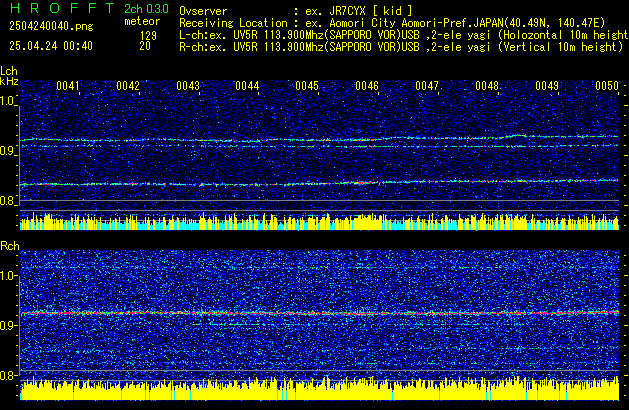Click the Lch yellow-cyan signal level bar graph
Viewport: 629px width, 410px height.
(x=320, y=222)
